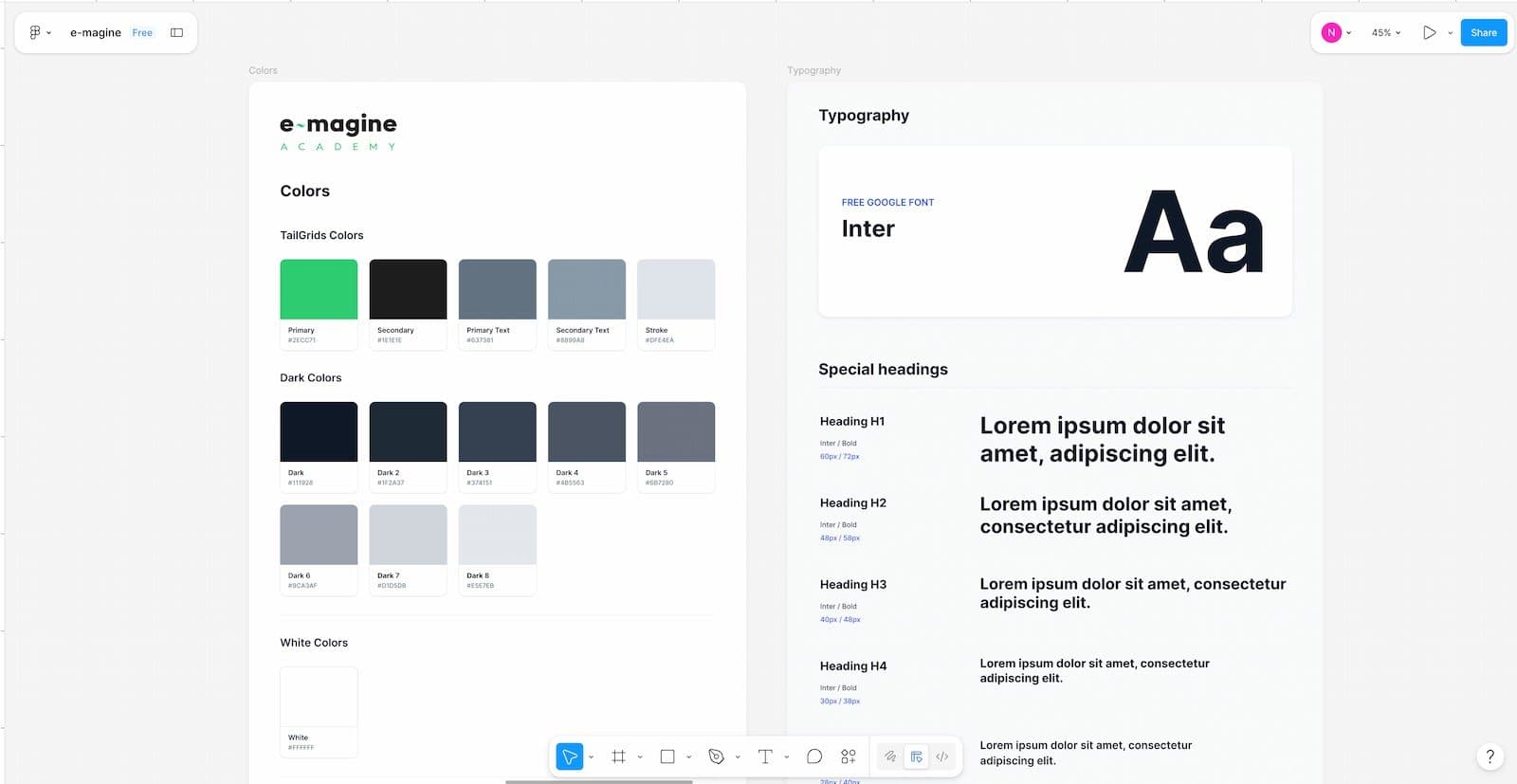
Task: Click the White Colors section heading
Action: tap(314, 643)
